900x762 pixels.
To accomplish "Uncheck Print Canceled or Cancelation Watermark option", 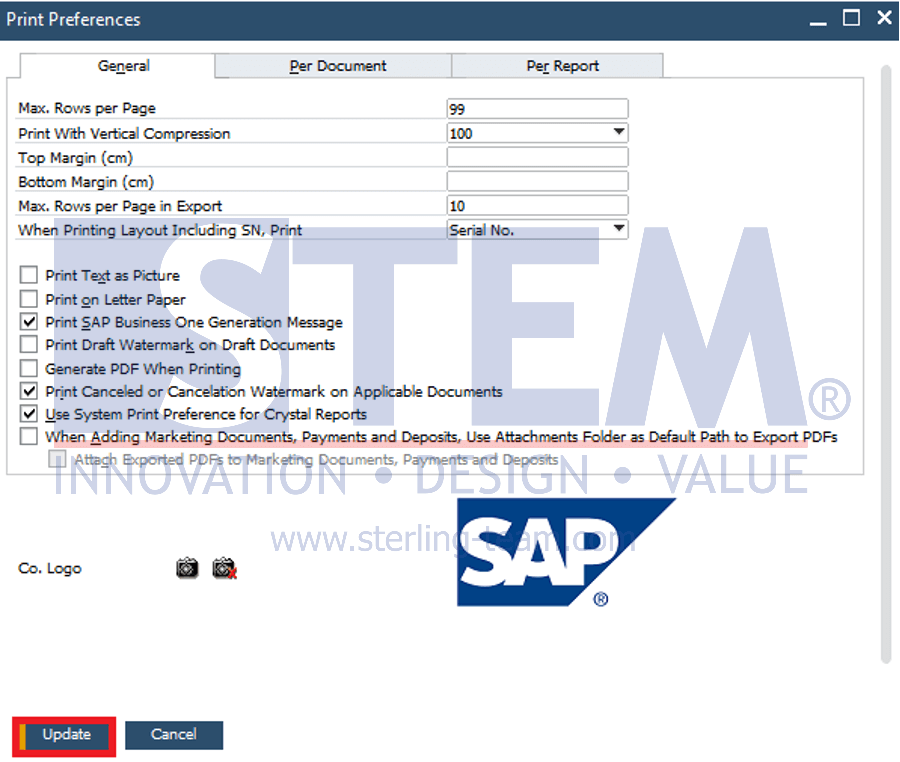I will (29, 391).
